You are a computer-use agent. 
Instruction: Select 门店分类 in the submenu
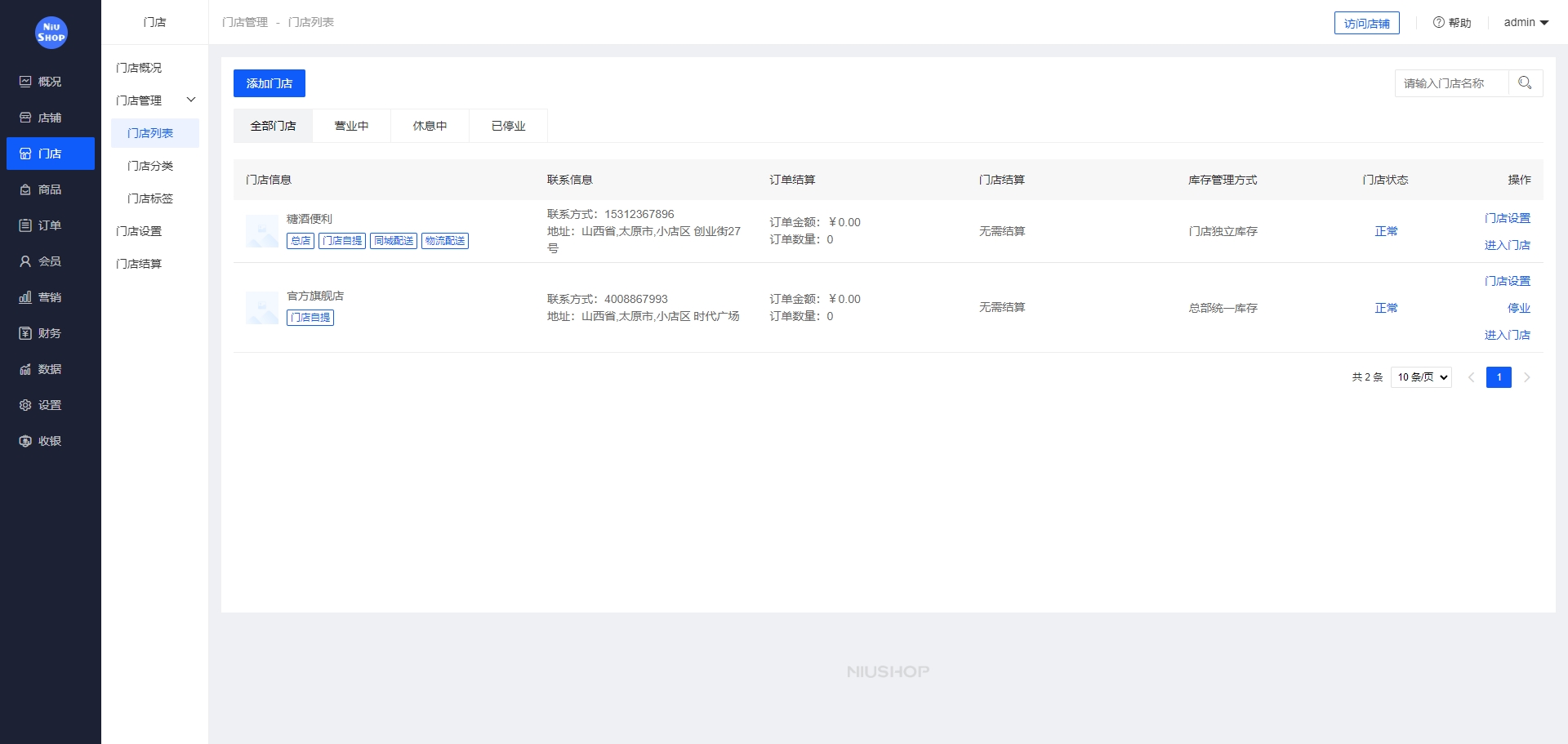tap(150, 166)
